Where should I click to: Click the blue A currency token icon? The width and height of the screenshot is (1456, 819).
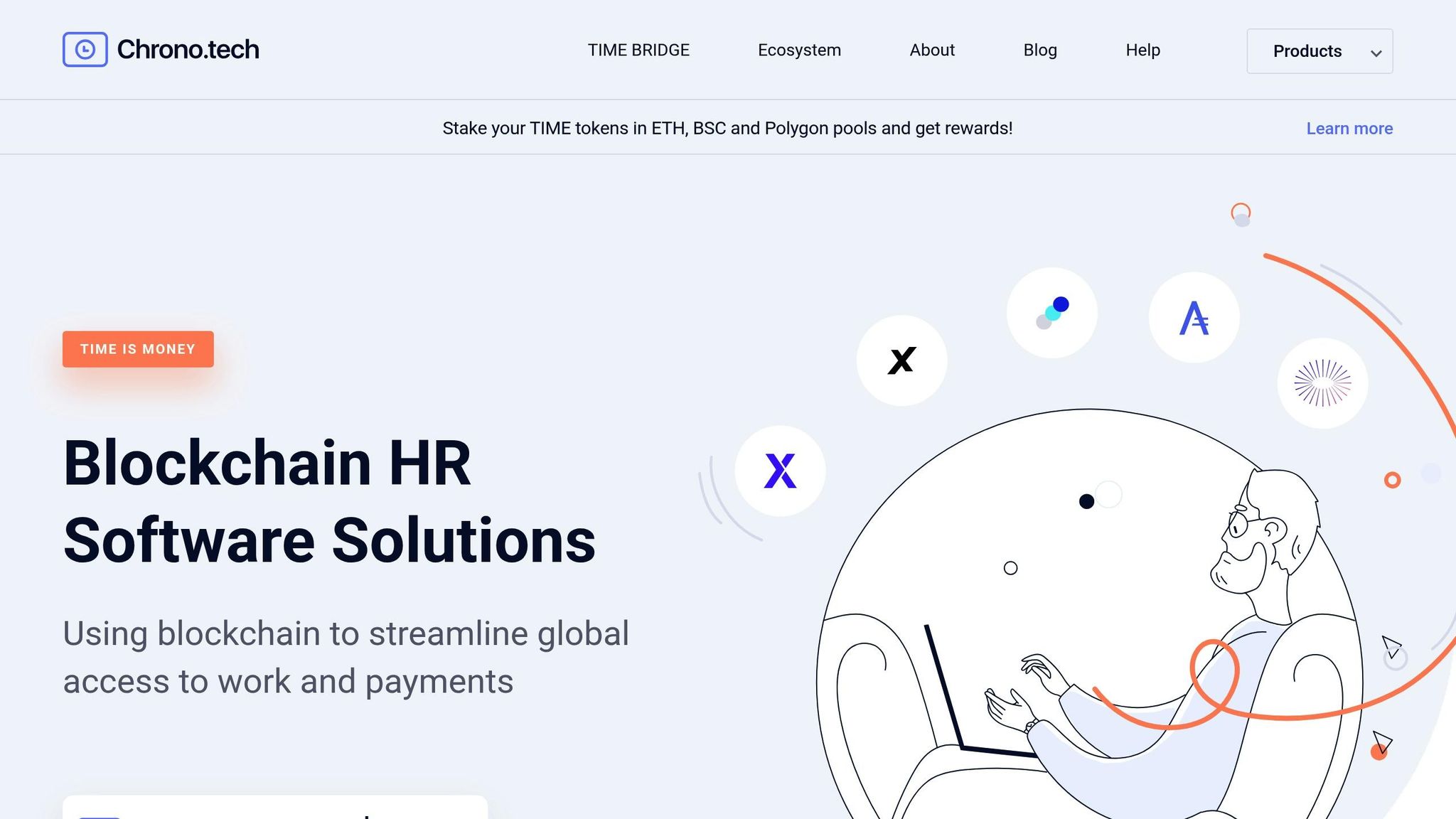[x=1194, y=318]
